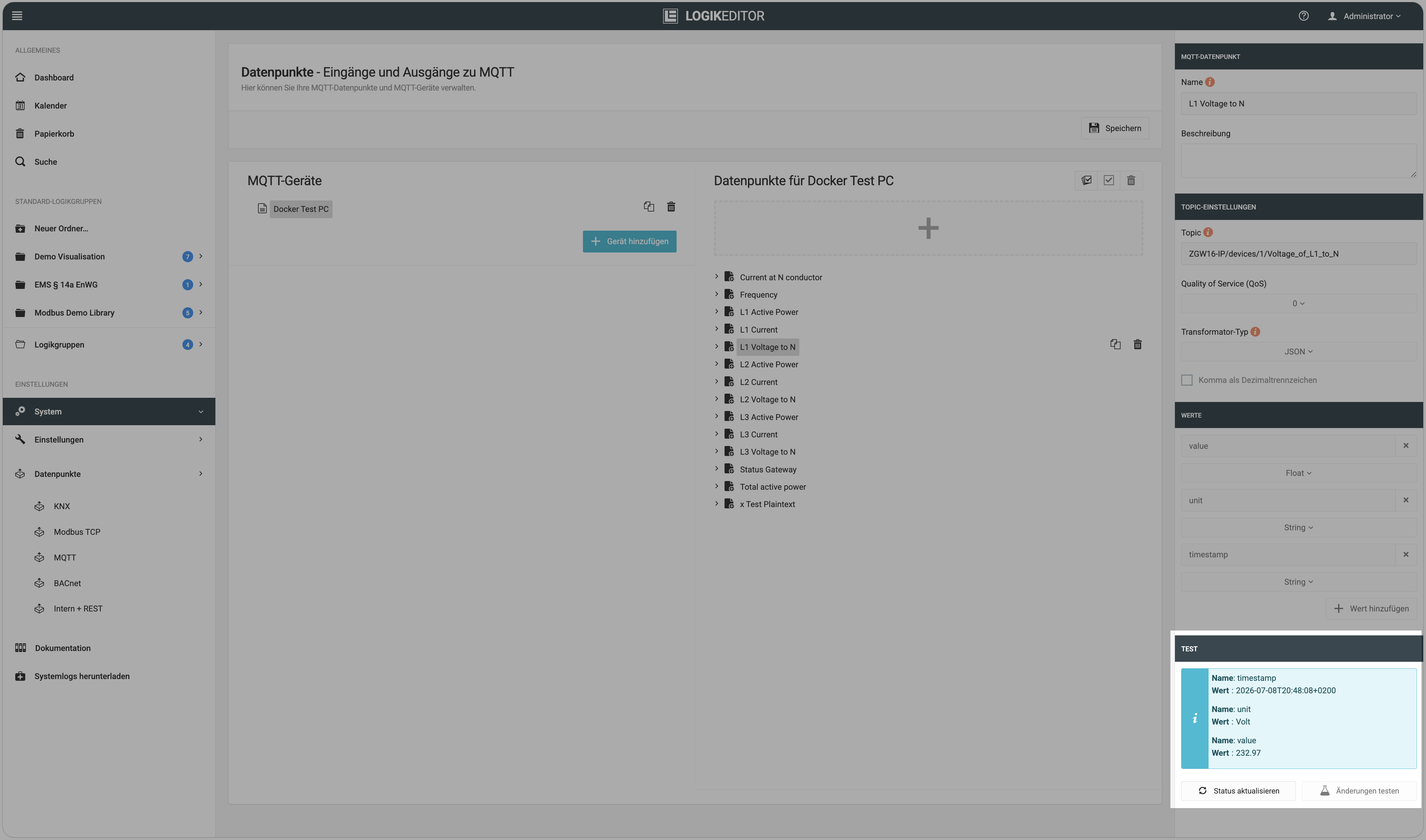
Task: Duplicate the Docker Test PC device
Action: [648, 207]
